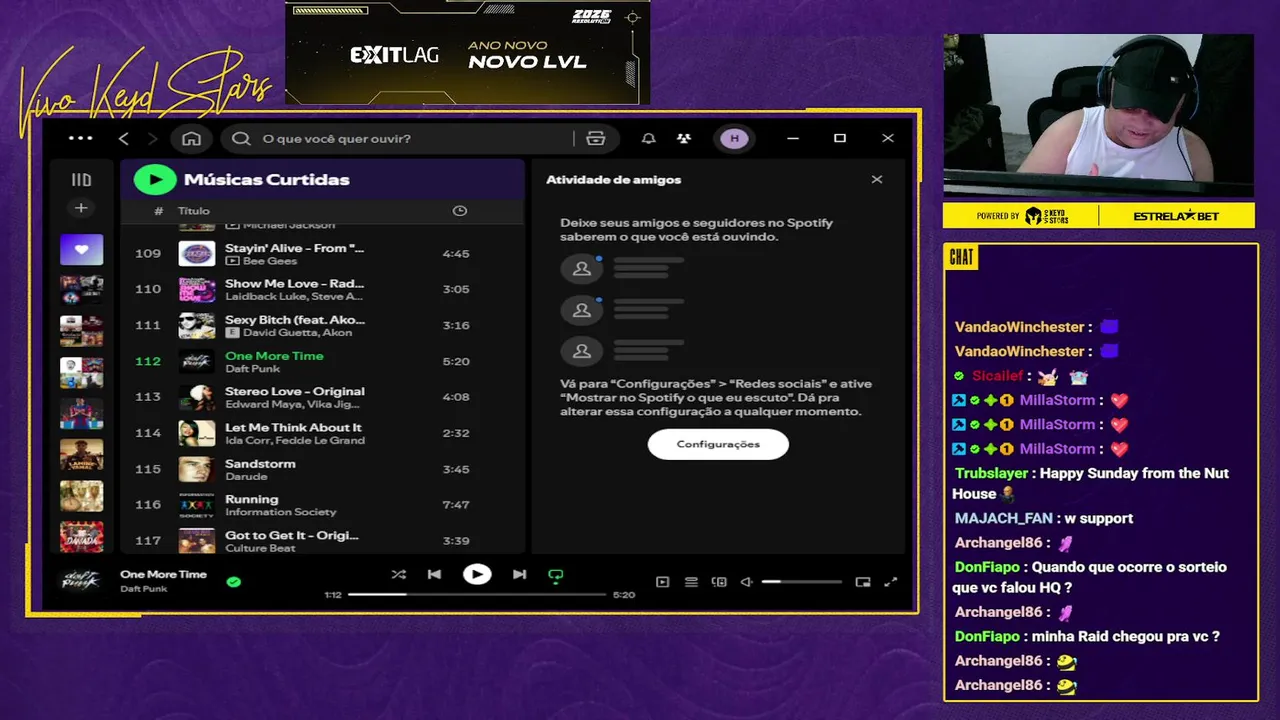This screenshot has height=720, width=1280.
Task: Select the track number column header
Action: pyautogui.click(x=159, y=211)
